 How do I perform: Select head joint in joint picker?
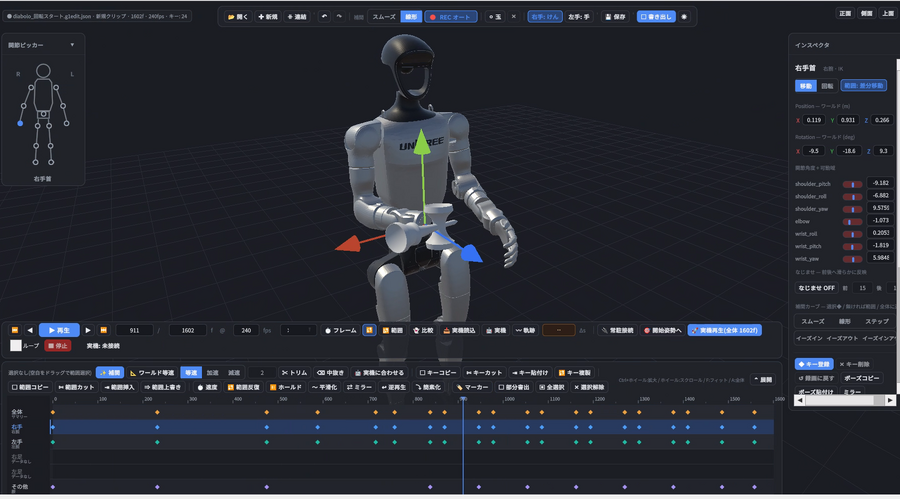[x=43, y=71]
